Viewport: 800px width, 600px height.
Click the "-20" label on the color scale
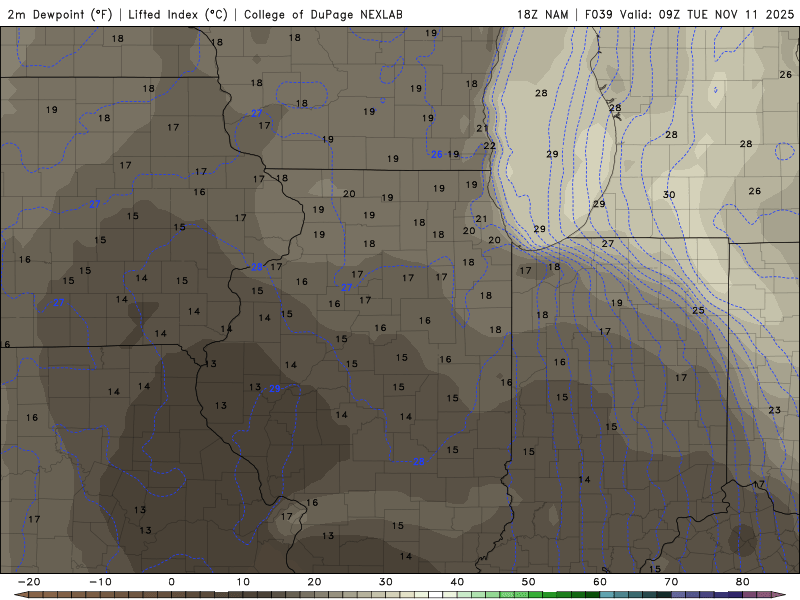click(x=29, y=582)
